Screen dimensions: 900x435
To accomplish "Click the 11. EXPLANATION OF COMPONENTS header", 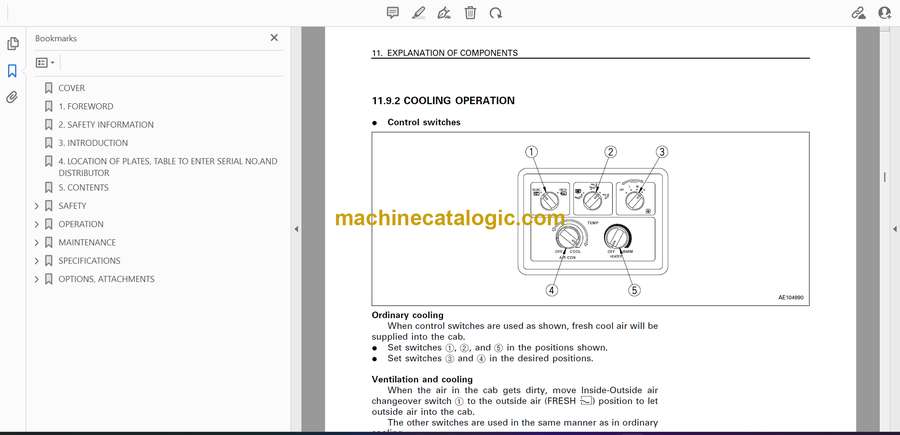I will coord(445,53).
